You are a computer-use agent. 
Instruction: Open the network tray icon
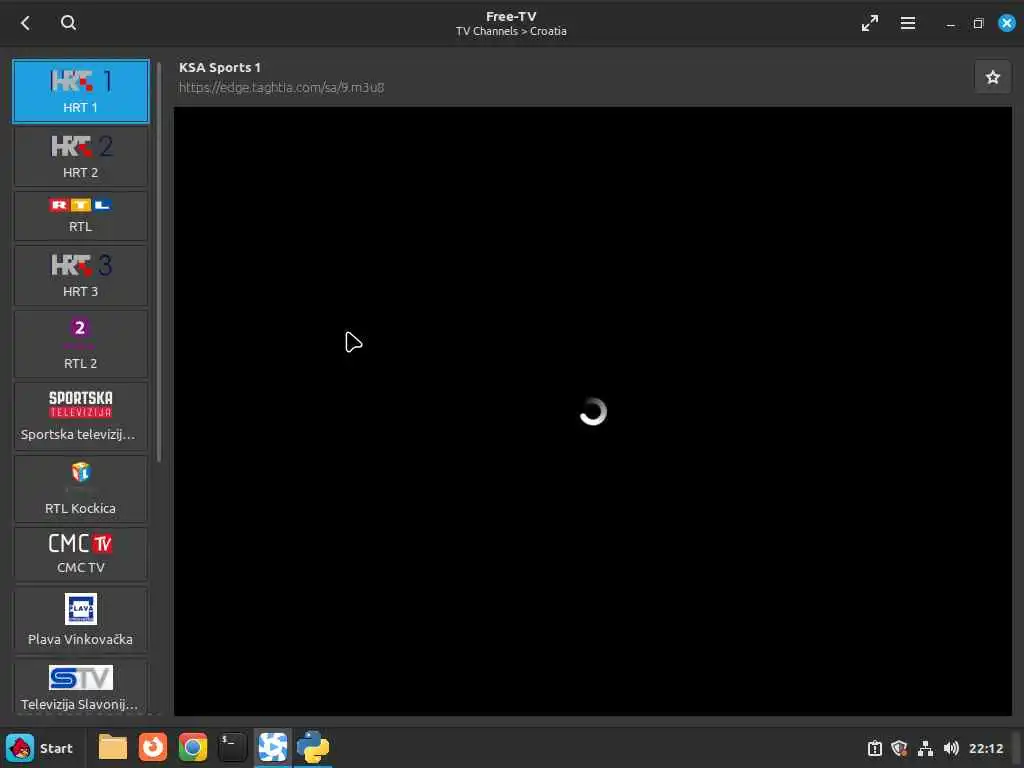925,748
